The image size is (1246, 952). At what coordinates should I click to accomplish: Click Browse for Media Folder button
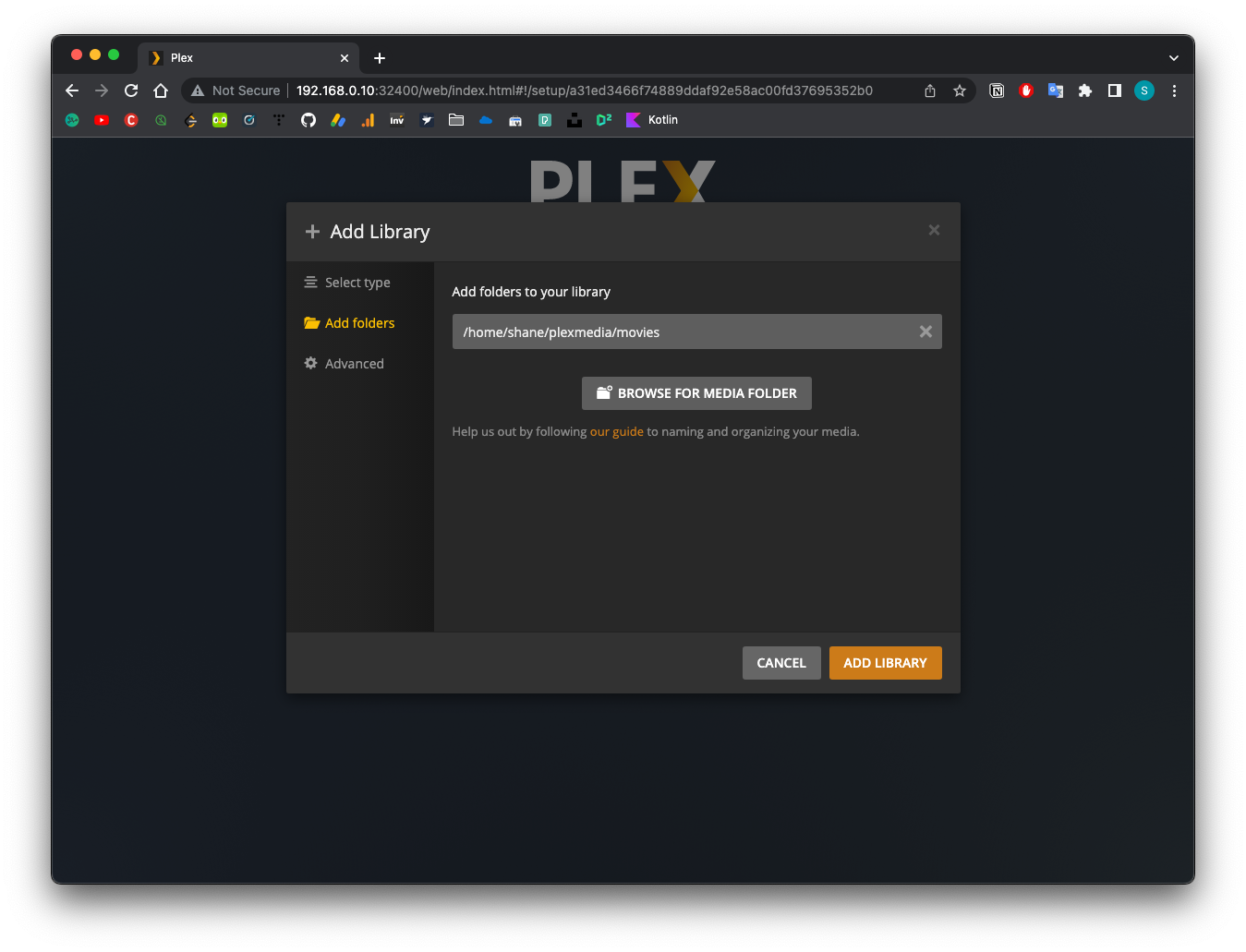click(696, 393)
